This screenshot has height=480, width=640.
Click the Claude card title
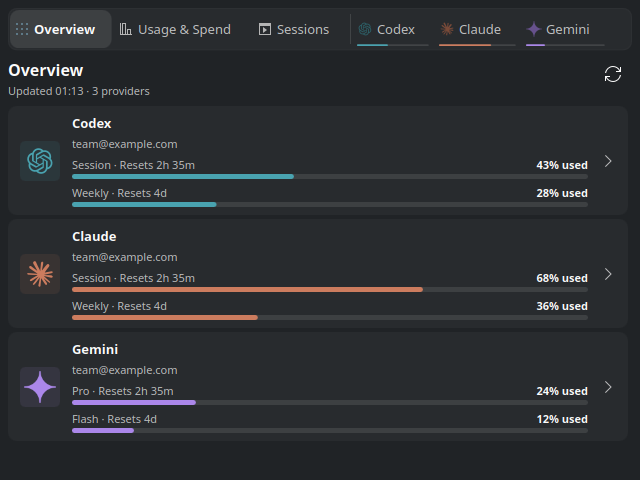pyautogui.click(x=94, y=237)
